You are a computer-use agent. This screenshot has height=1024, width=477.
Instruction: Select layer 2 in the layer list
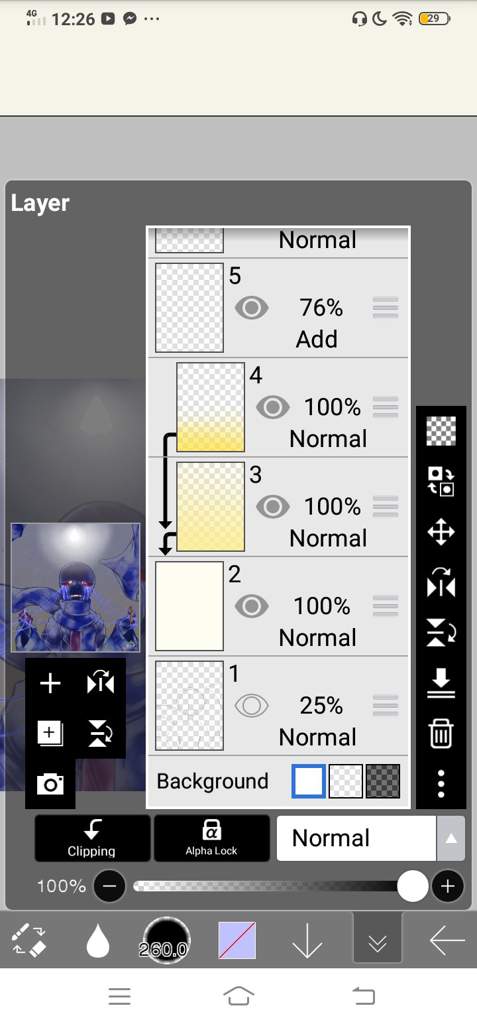[x=278, y=606]
